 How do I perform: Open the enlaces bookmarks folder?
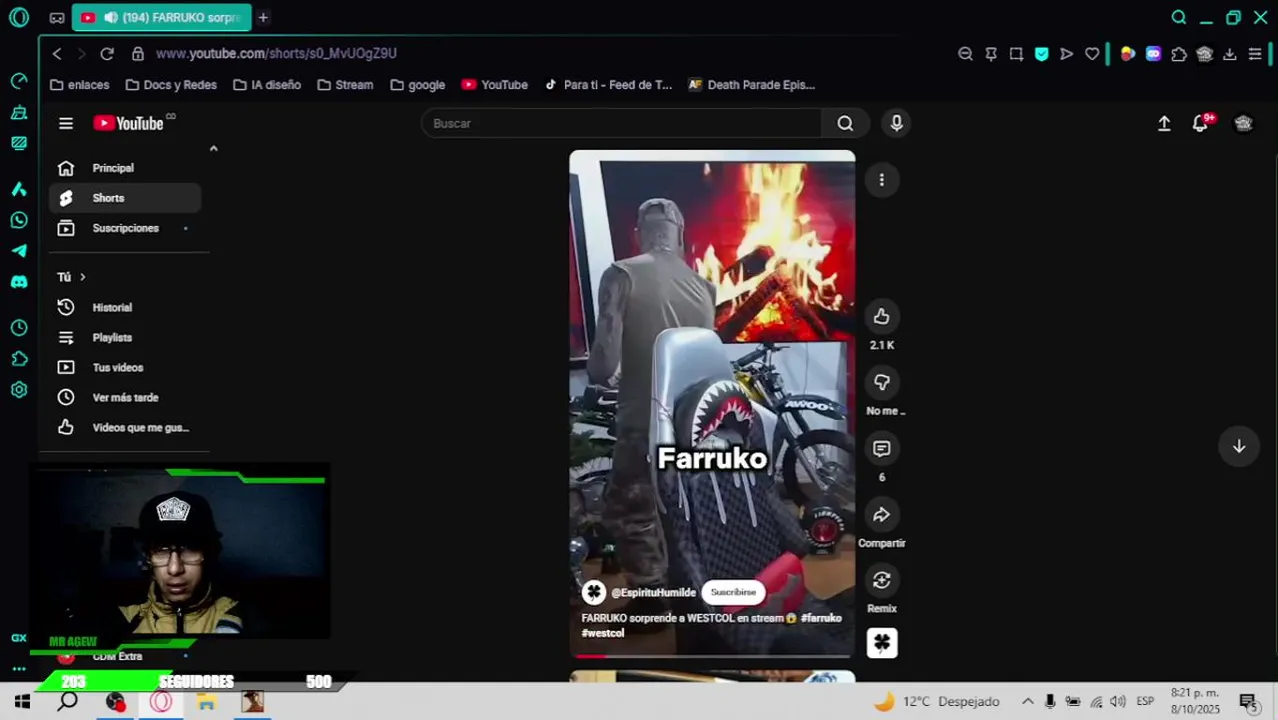pos(80,85)
